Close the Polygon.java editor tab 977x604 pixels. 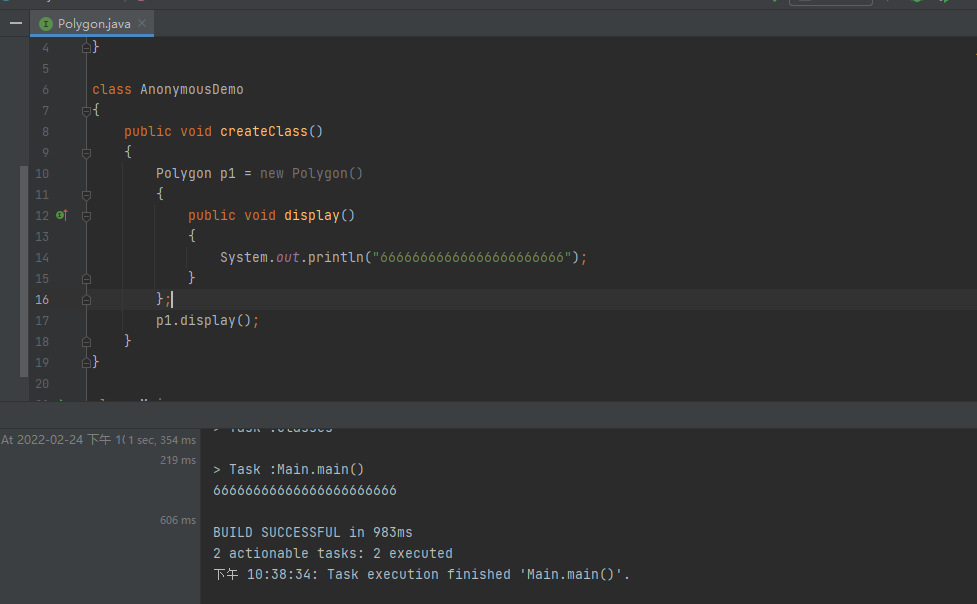pyautogui.click(x=142, y=23)
